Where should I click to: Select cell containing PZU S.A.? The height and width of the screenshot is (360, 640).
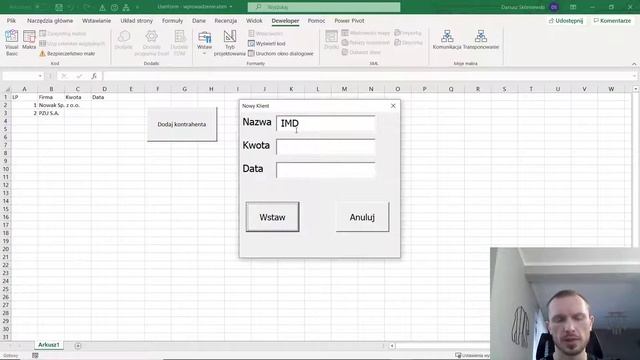(51, 113)
